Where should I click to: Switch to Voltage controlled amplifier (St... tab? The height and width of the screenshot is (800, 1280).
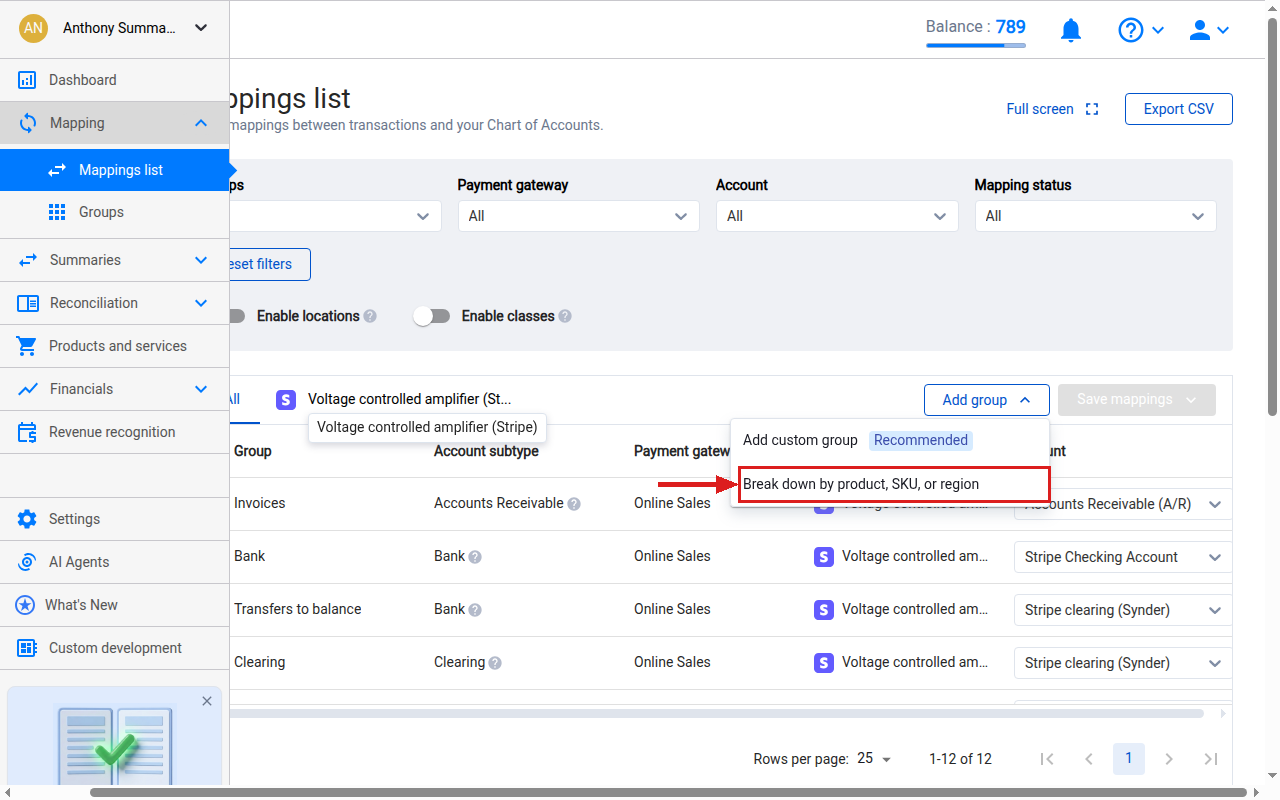pyautogui.click(x=395, y=399)
